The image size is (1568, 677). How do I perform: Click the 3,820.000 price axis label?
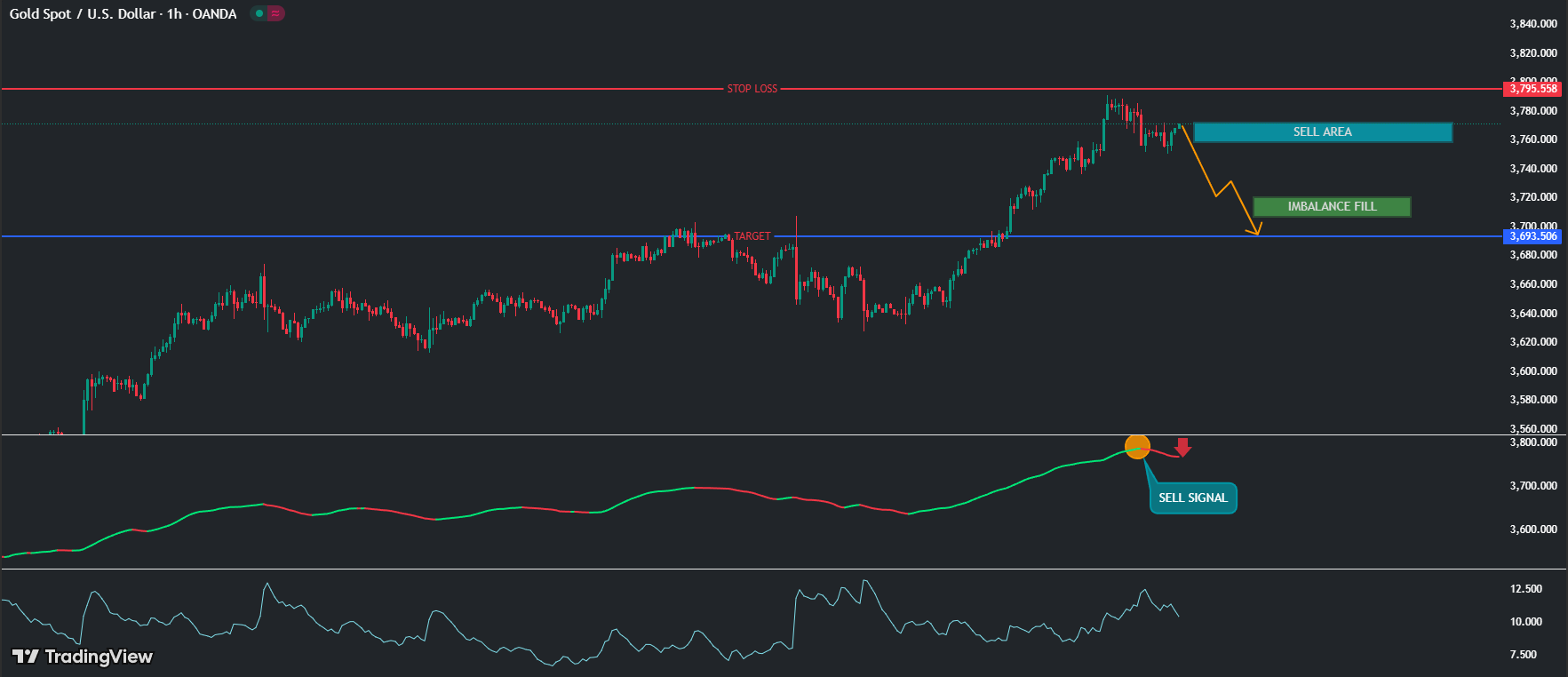coord(1533,53)
